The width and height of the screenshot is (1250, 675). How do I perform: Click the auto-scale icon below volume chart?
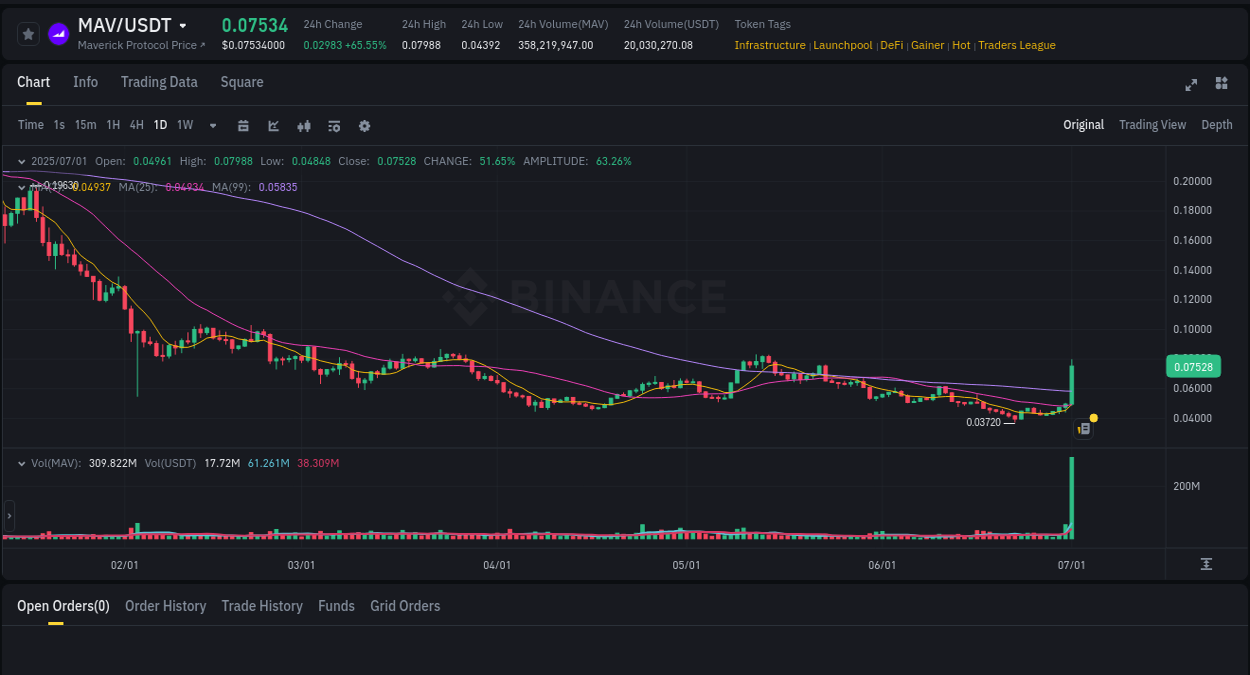click(1206, 564)
